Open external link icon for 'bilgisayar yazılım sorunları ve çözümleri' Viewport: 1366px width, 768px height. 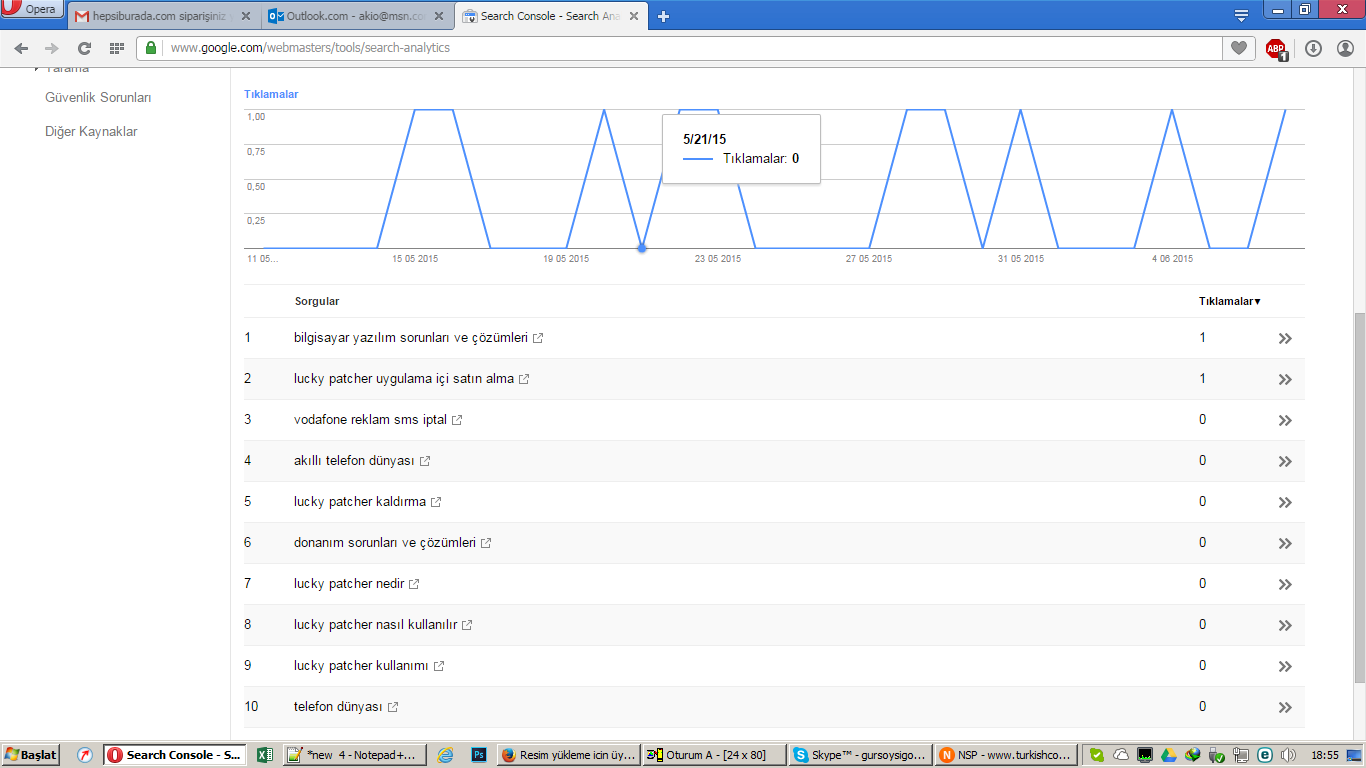click(x=538, y=338)
